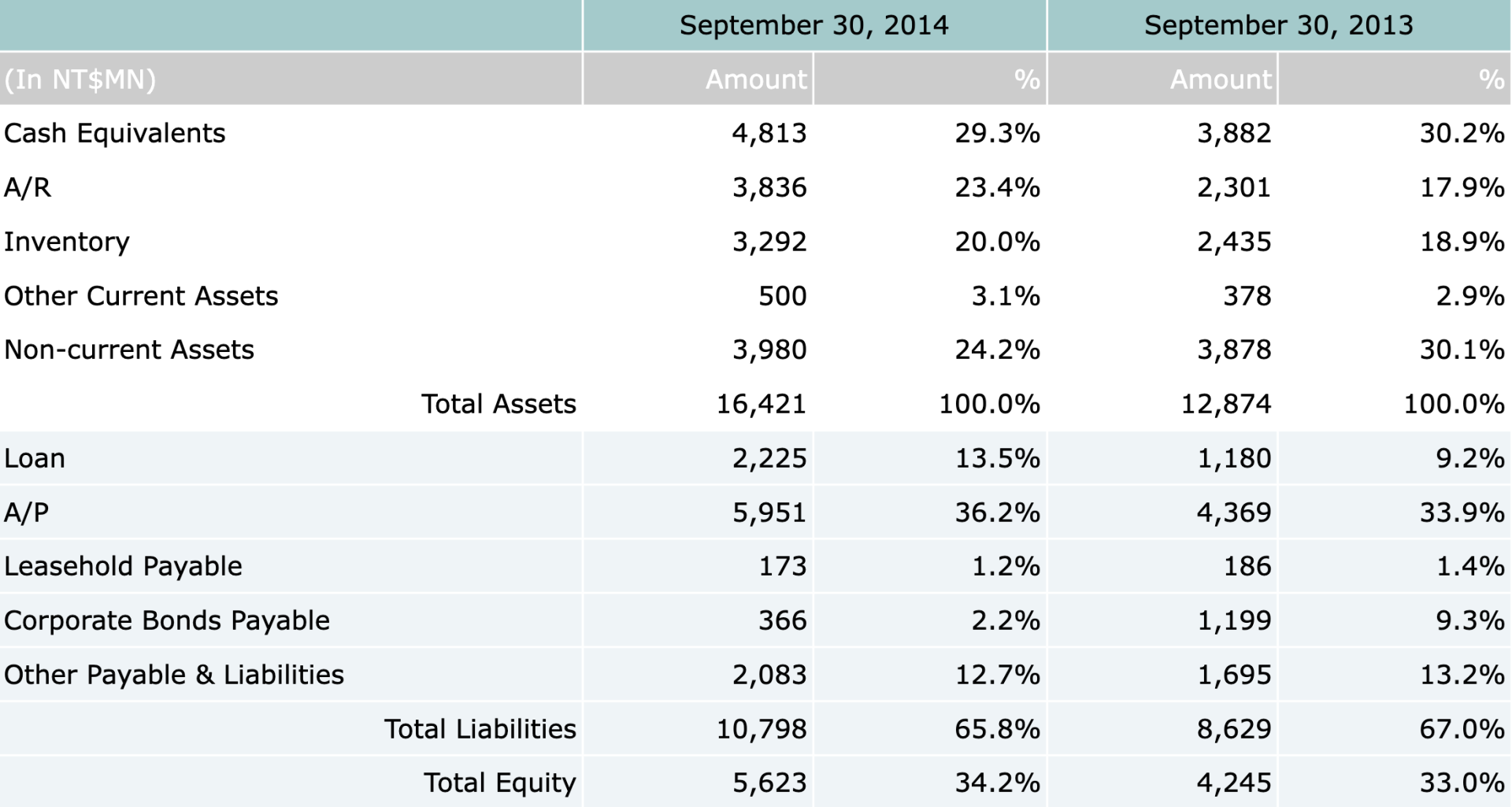
Task: Select the Total Liabilities label
Action: click(480, 729)
